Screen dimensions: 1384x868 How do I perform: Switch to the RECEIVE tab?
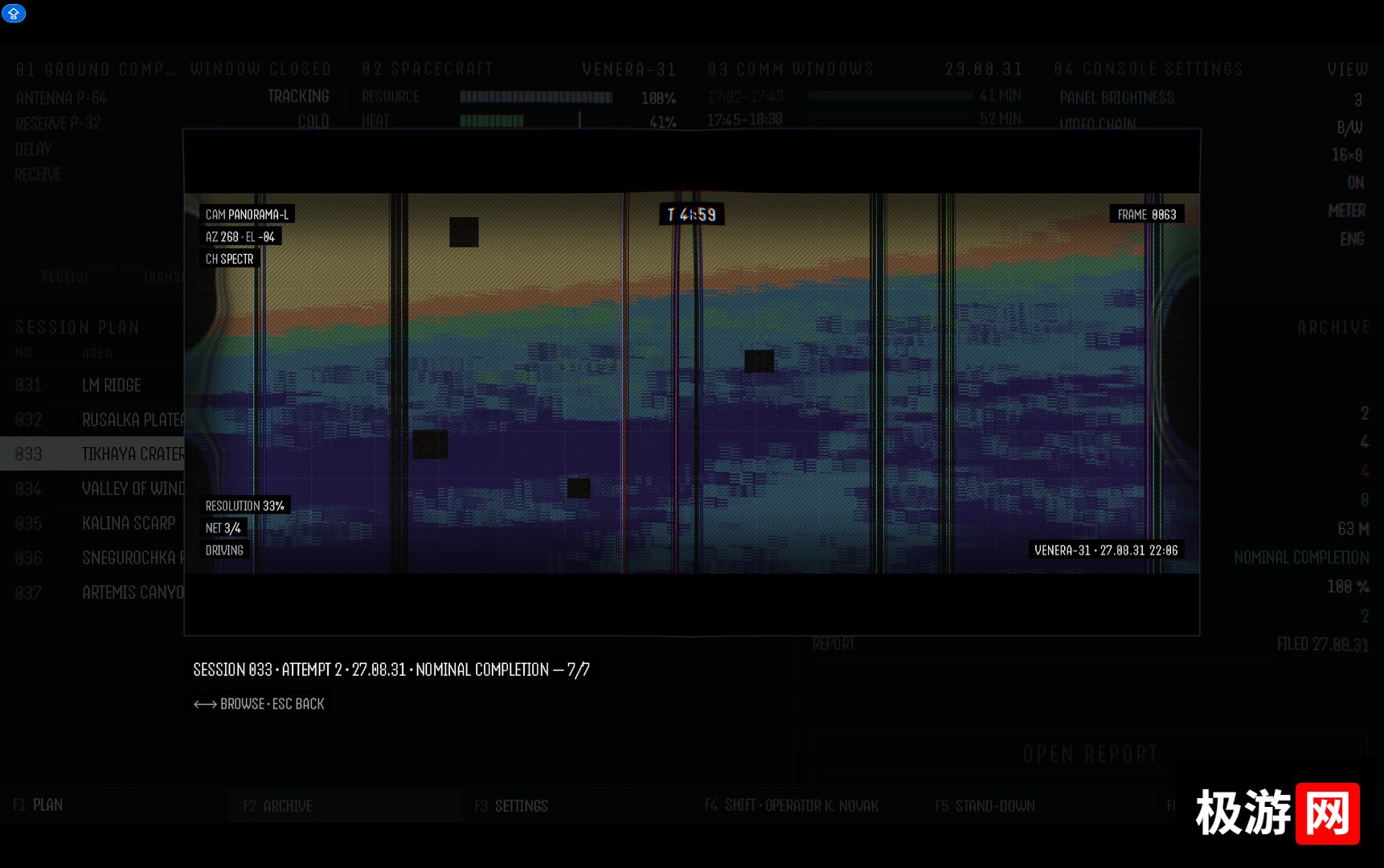point(65,276)
